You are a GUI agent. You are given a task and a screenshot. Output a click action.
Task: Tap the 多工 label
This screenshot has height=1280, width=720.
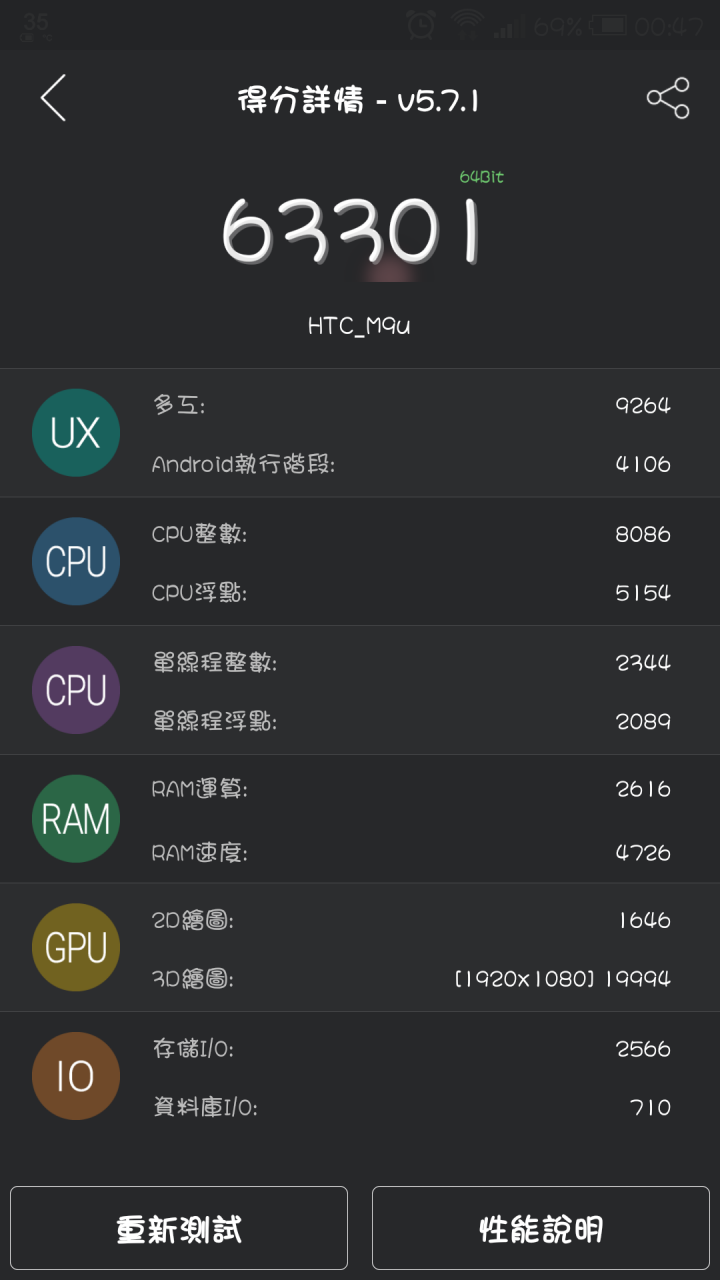(x=179, y=405)
